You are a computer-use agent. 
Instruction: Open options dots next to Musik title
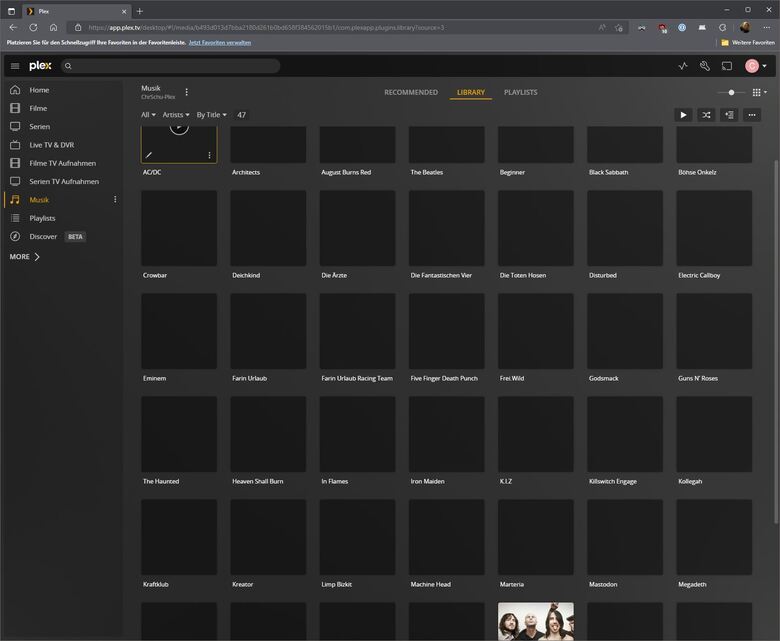point(187,92)
